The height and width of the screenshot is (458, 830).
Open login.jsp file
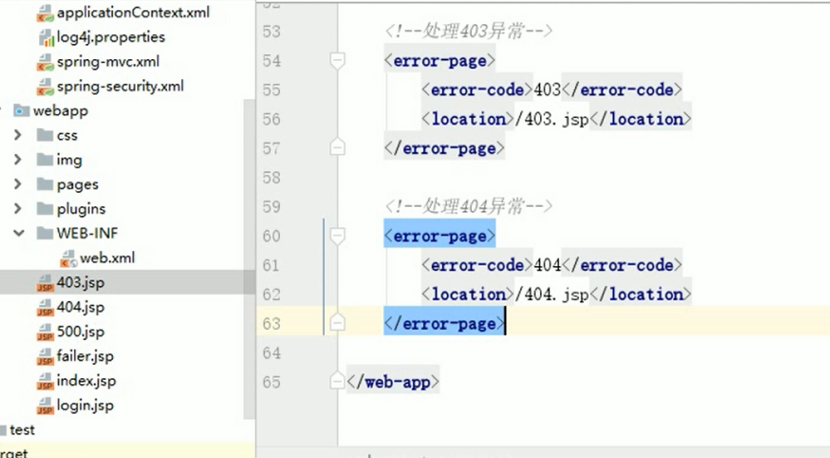(85, 405)
